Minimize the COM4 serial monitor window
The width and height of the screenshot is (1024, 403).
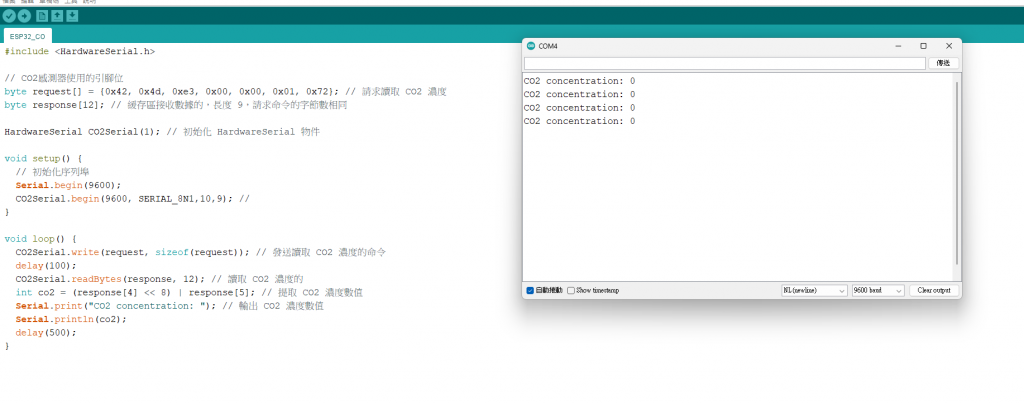tap(899, 46)
